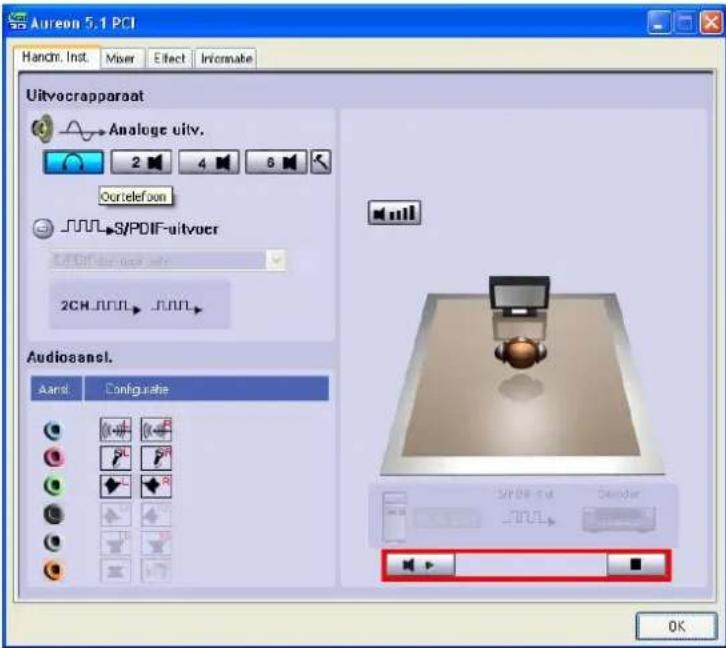Click the pink audio jack

coord(53,458)
